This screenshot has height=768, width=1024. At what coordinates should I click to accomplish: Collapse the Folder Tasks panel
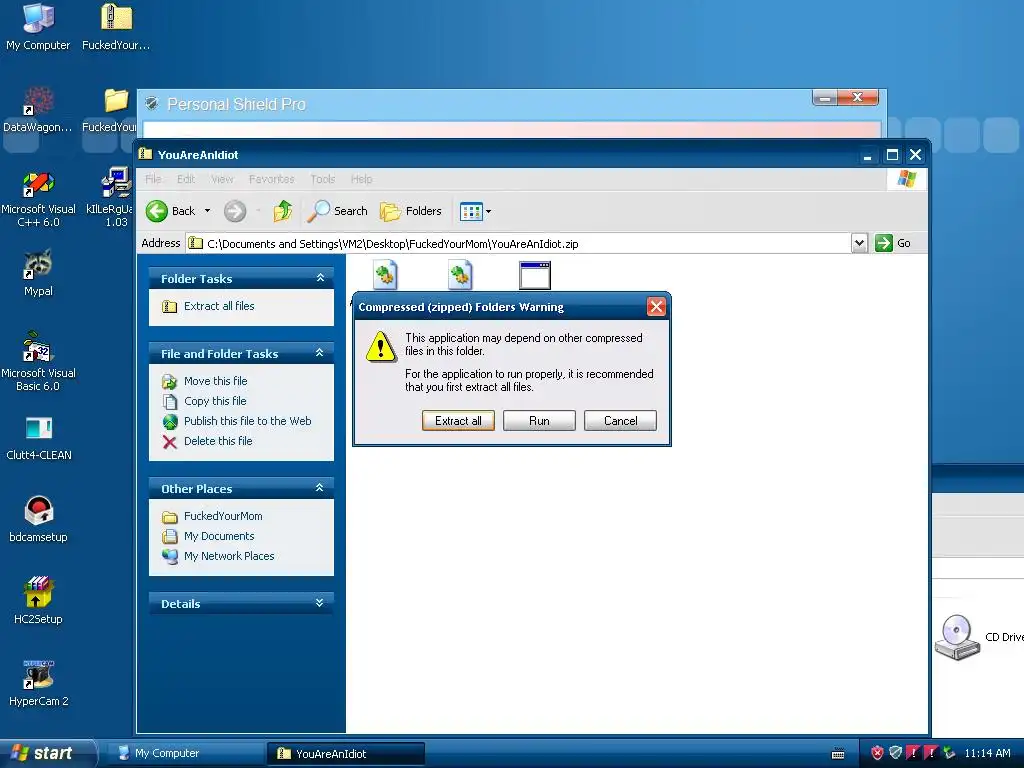pos(320,278)
